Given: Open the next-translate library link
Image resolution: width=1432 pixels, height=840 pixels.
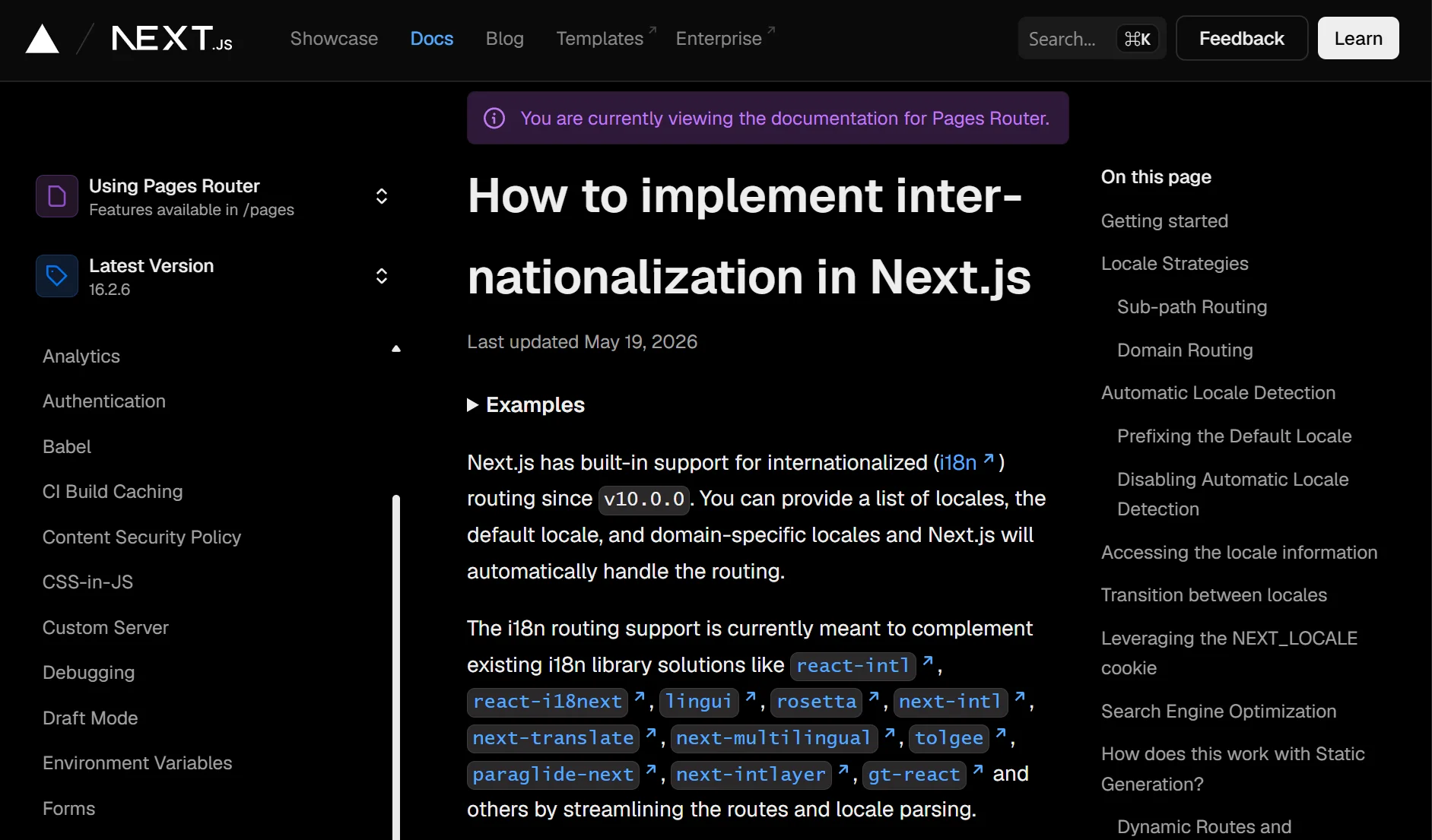Looking at the screenshot, I should click(x=562, y=738).
